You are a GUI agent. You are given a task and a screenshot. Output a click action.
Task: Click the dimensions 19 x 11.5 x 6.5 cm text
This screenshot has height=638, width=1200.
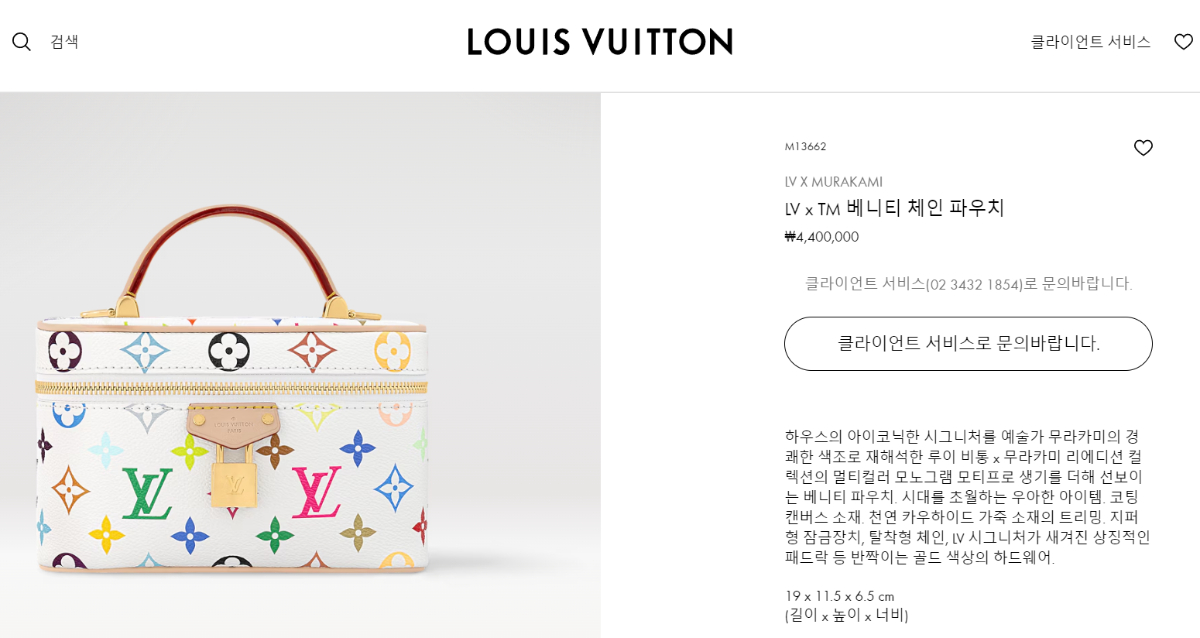839,596
